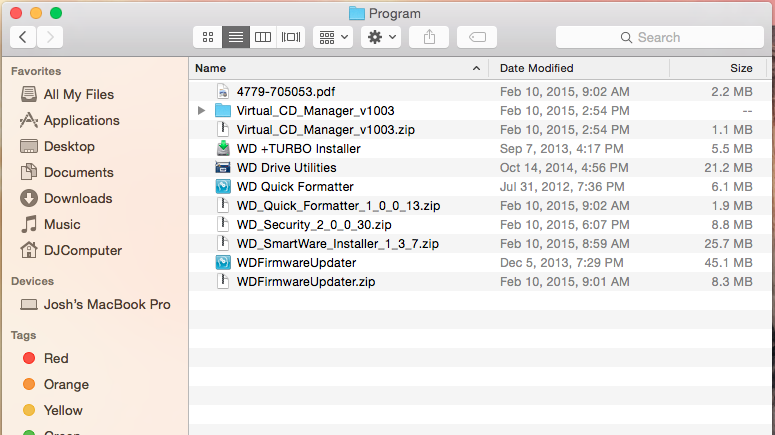Switch to column view

click(263, 37)
